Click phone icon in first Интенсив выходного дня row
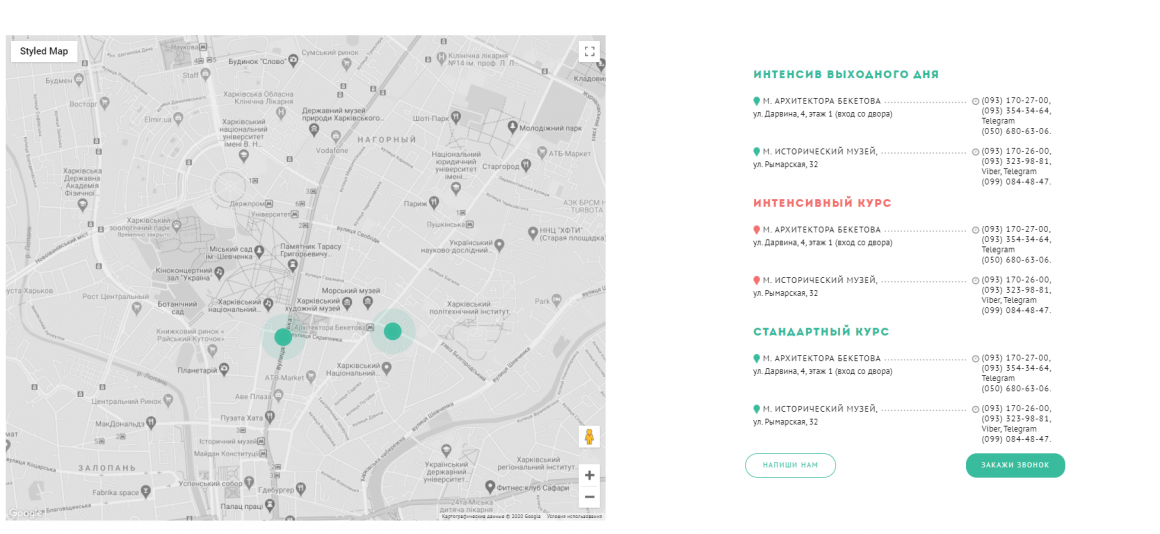1160x534 pixels. 976,101
